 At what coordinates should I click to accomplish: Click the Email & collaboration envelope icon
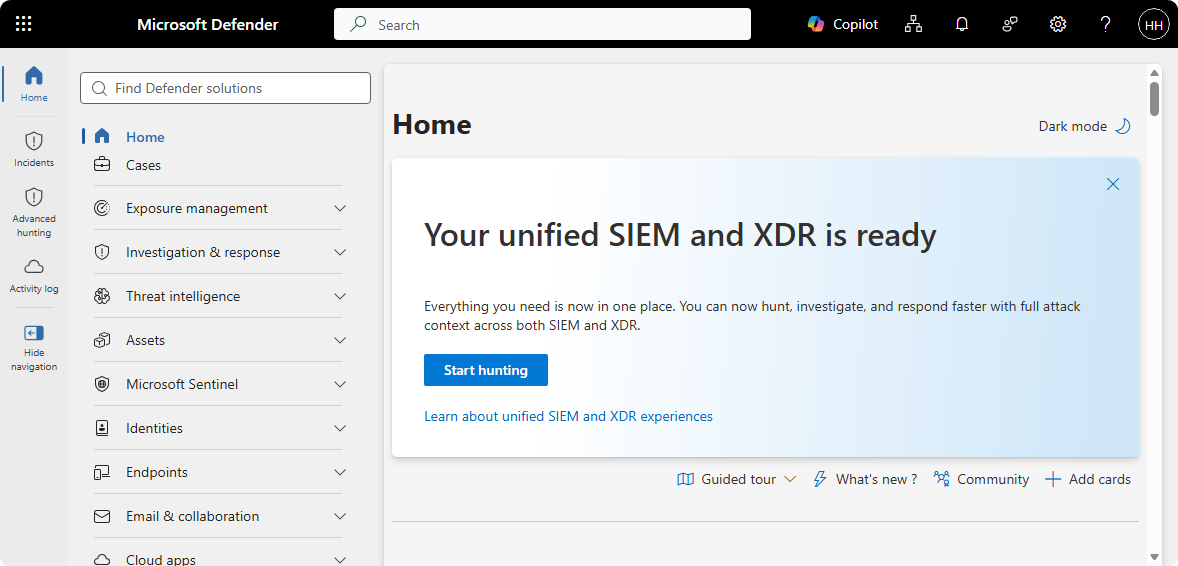(x=102, y=516)
